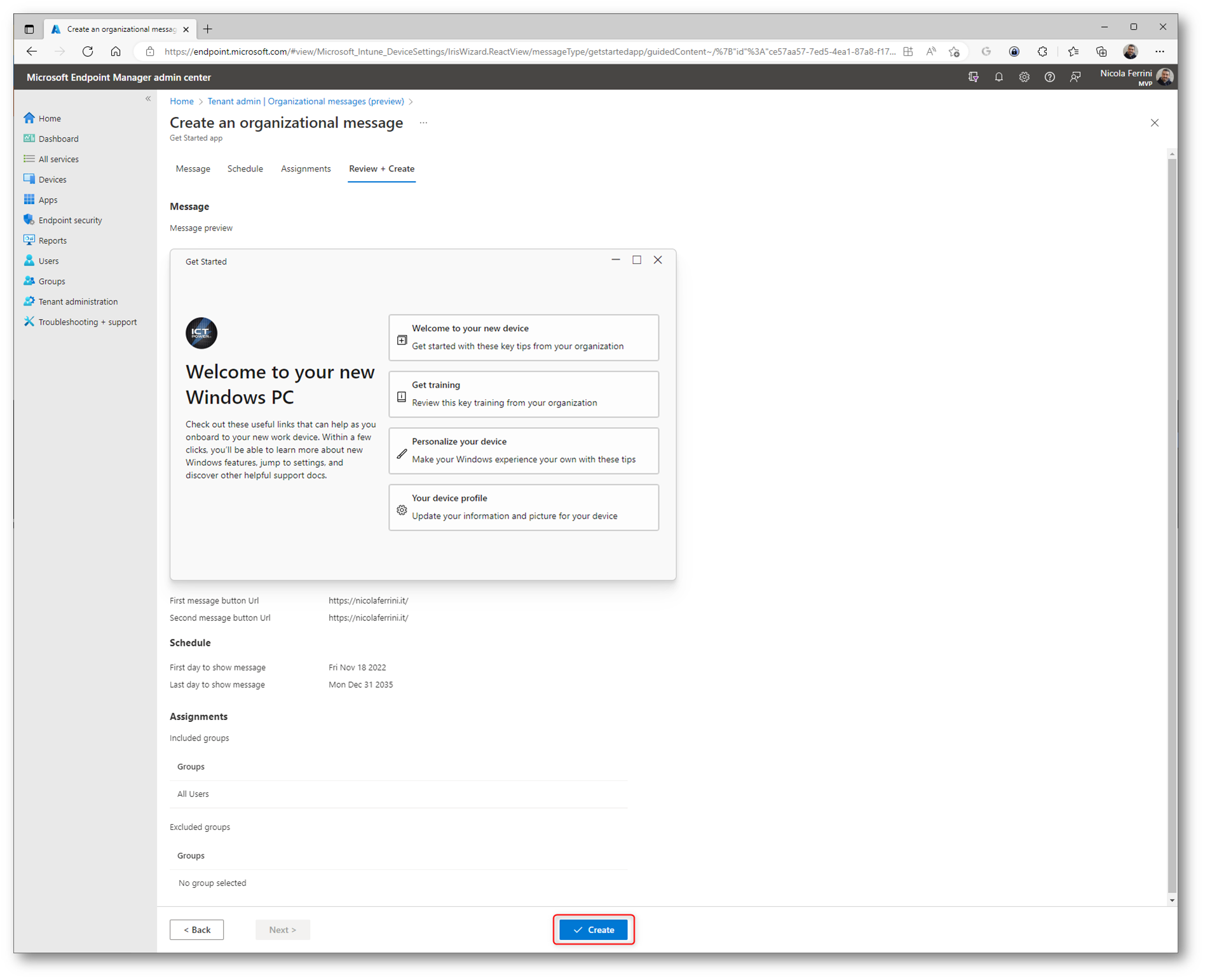This screenshot has height=980, width=1205.
Task: Click the Create button
Action: click(594, 929)
